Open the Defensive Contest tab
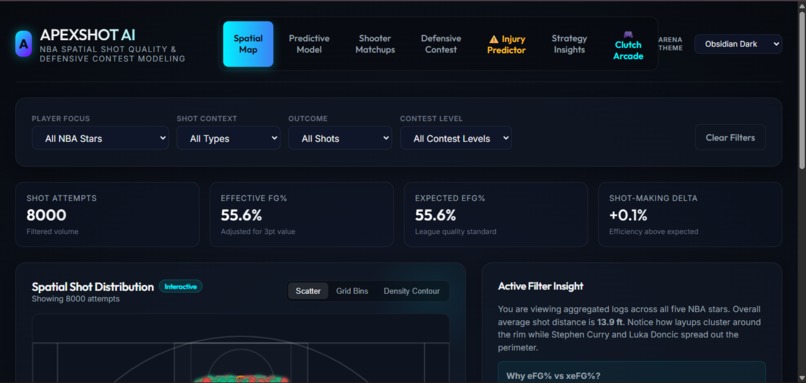Viewport: 806px width, 383px height. pos(441,44)
